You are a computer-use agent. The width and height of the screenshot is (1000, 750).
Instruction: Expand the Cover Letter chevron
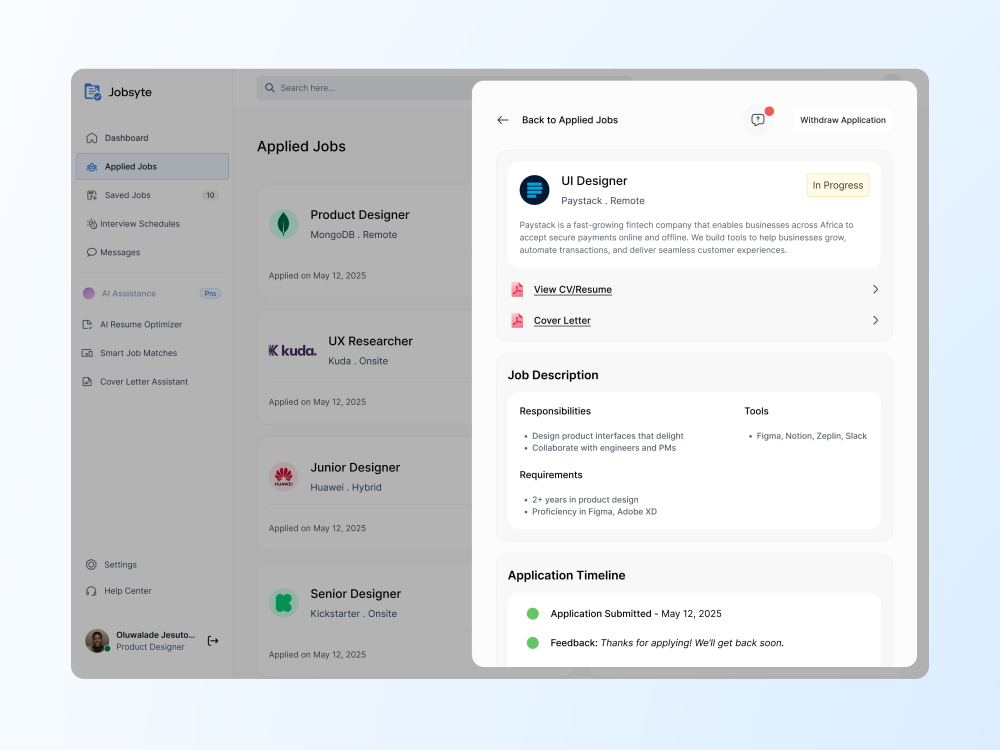click(x=875, y=321)
